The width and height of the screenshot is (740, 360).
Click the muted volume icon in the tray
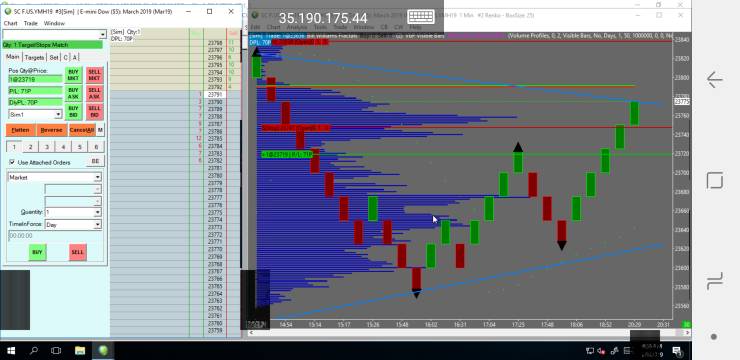click(601, 351)
